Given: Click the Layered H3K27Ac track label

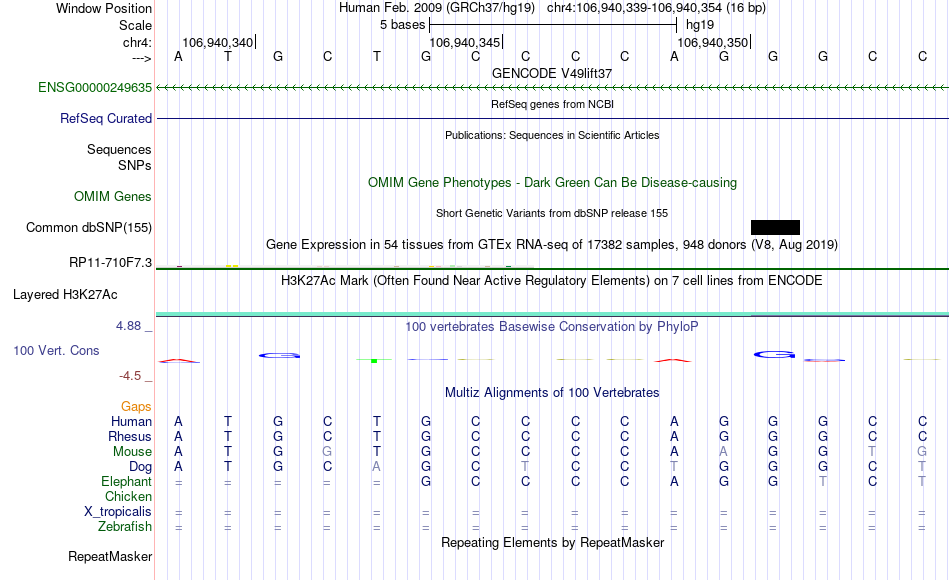Looking at the screenshot, I should coord(65,295).
